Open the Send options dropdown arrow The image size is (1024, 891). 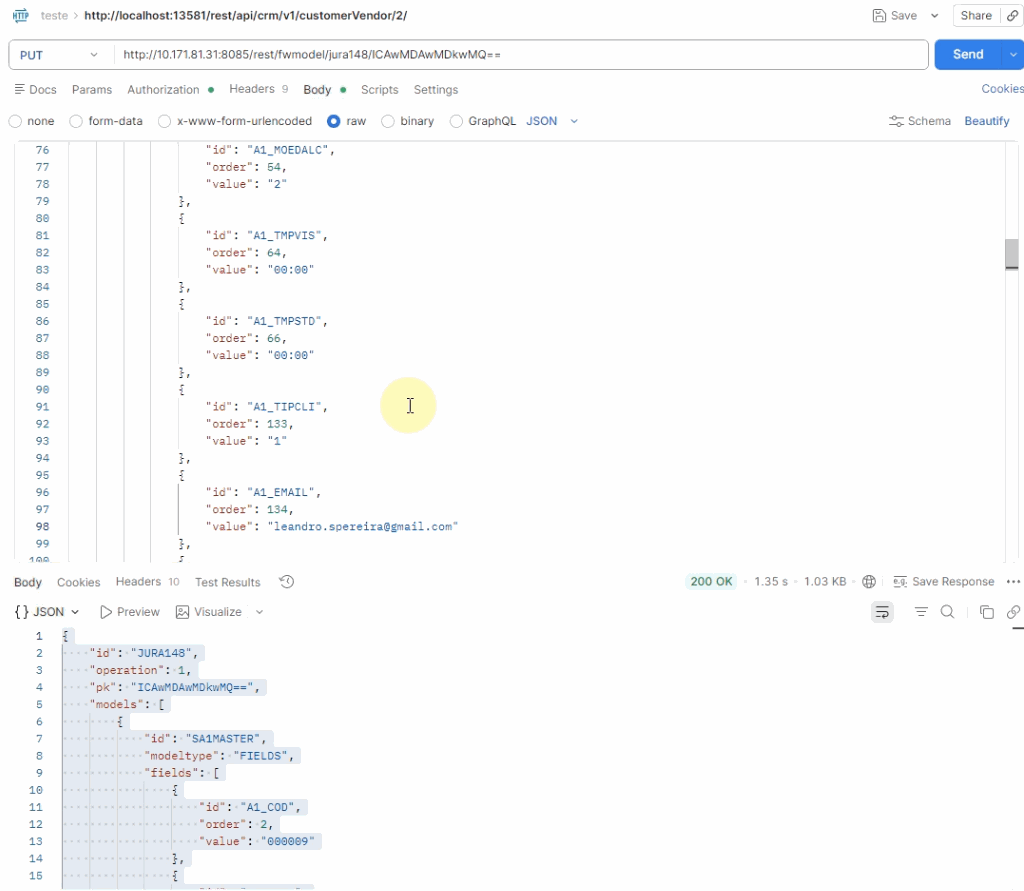(x=1013, y=55)
